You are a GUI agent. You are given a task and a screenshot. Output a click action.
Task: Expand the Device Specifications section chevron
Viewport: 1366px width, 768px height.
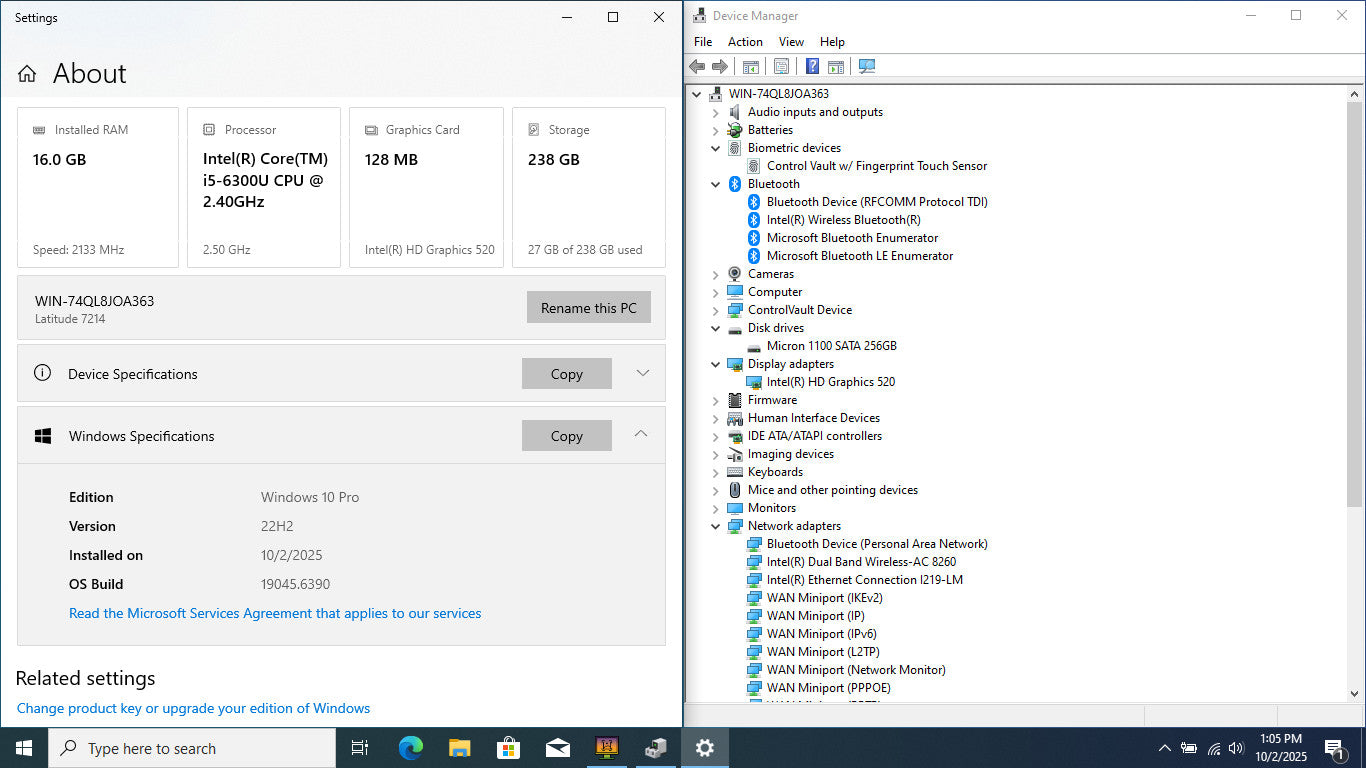pos(642,373)
